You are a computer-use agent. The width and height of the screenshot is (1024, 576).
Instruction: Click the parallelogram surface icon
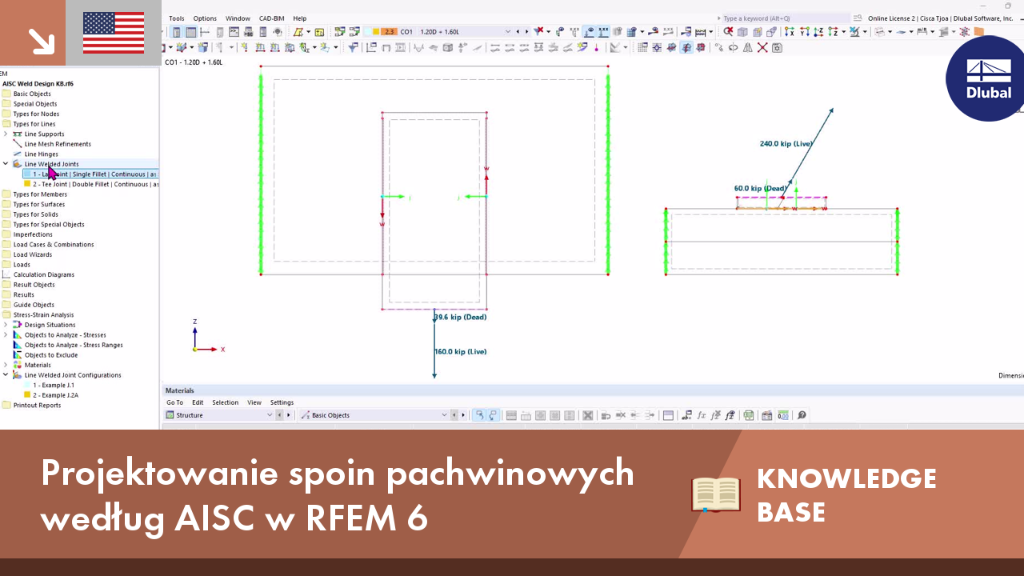click(x=298, y=32)
